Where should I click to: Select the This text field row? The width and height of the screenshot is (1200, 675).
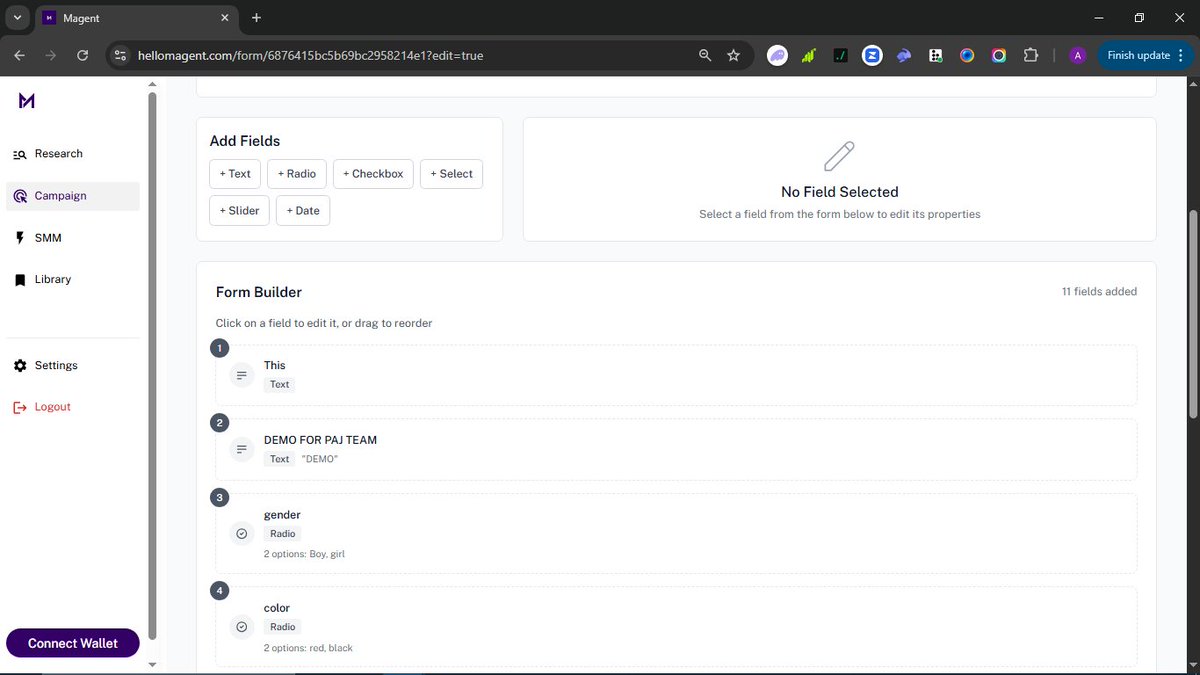676,375
